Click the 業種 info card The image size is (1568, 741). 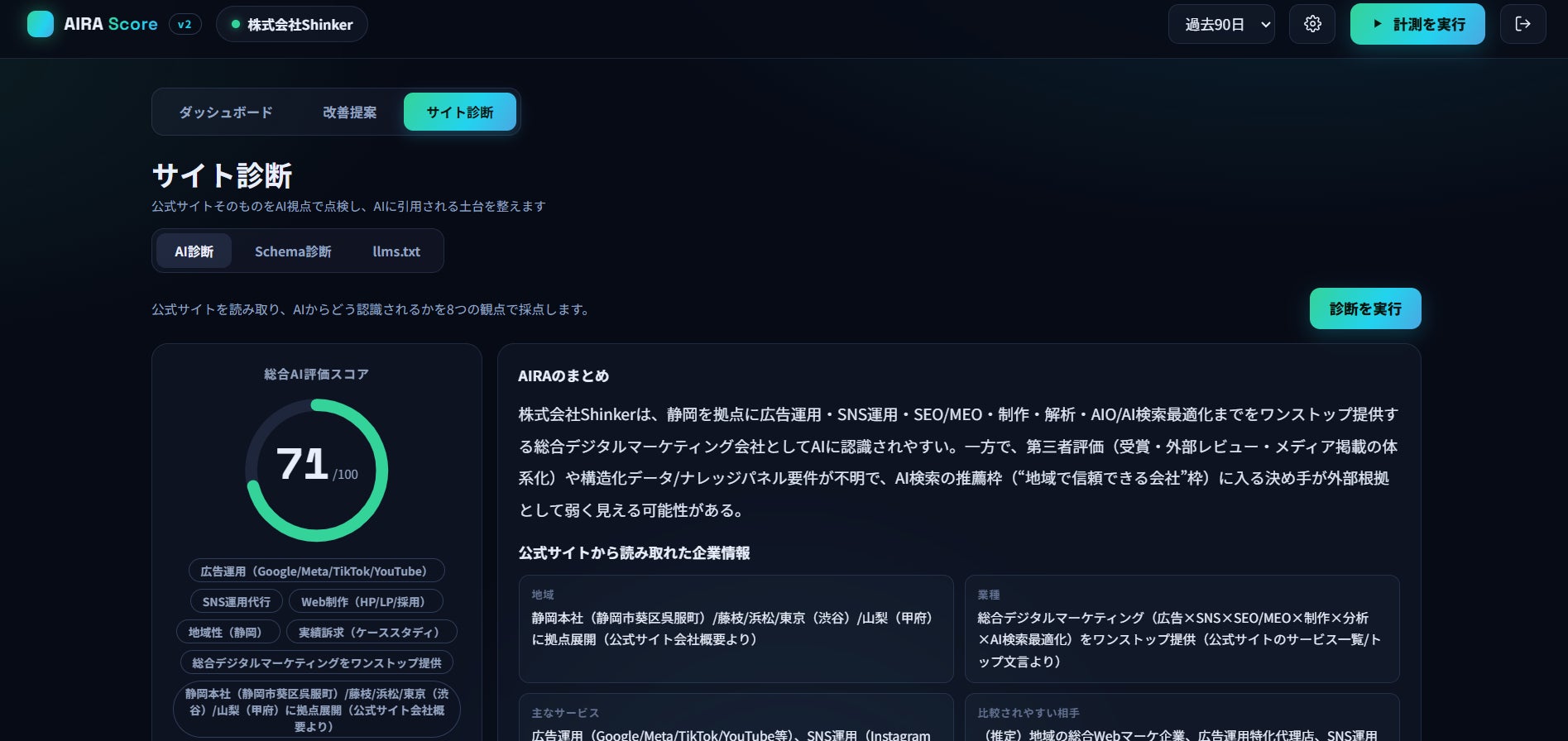[1182, 629]
